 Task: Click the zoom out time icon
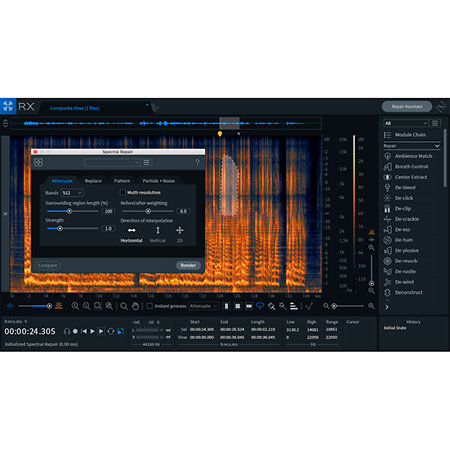pyautogui.click(x=86, y=306)
